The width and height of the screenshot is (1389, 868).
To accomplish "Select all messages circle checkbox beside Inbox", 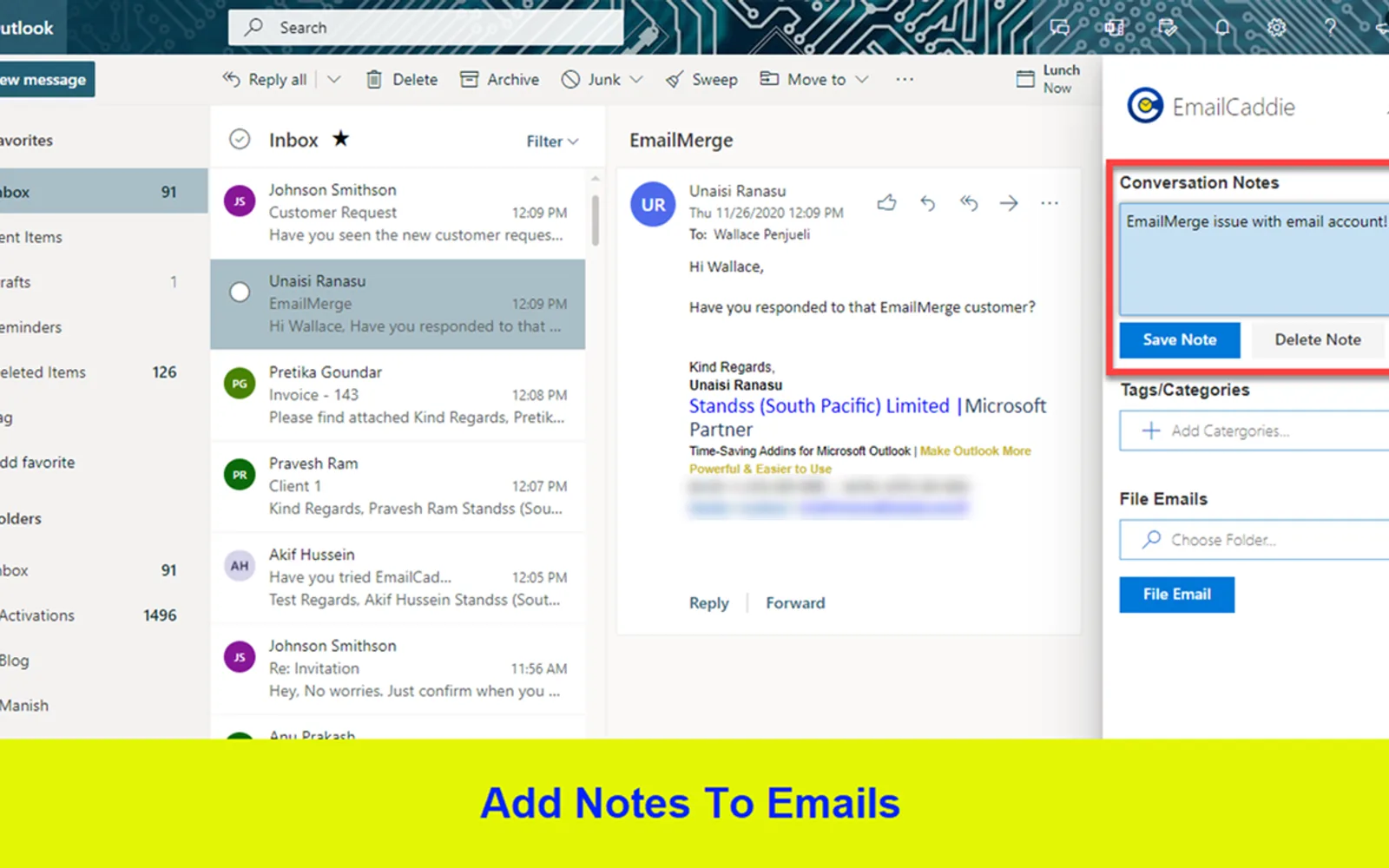I will (240, 139).
